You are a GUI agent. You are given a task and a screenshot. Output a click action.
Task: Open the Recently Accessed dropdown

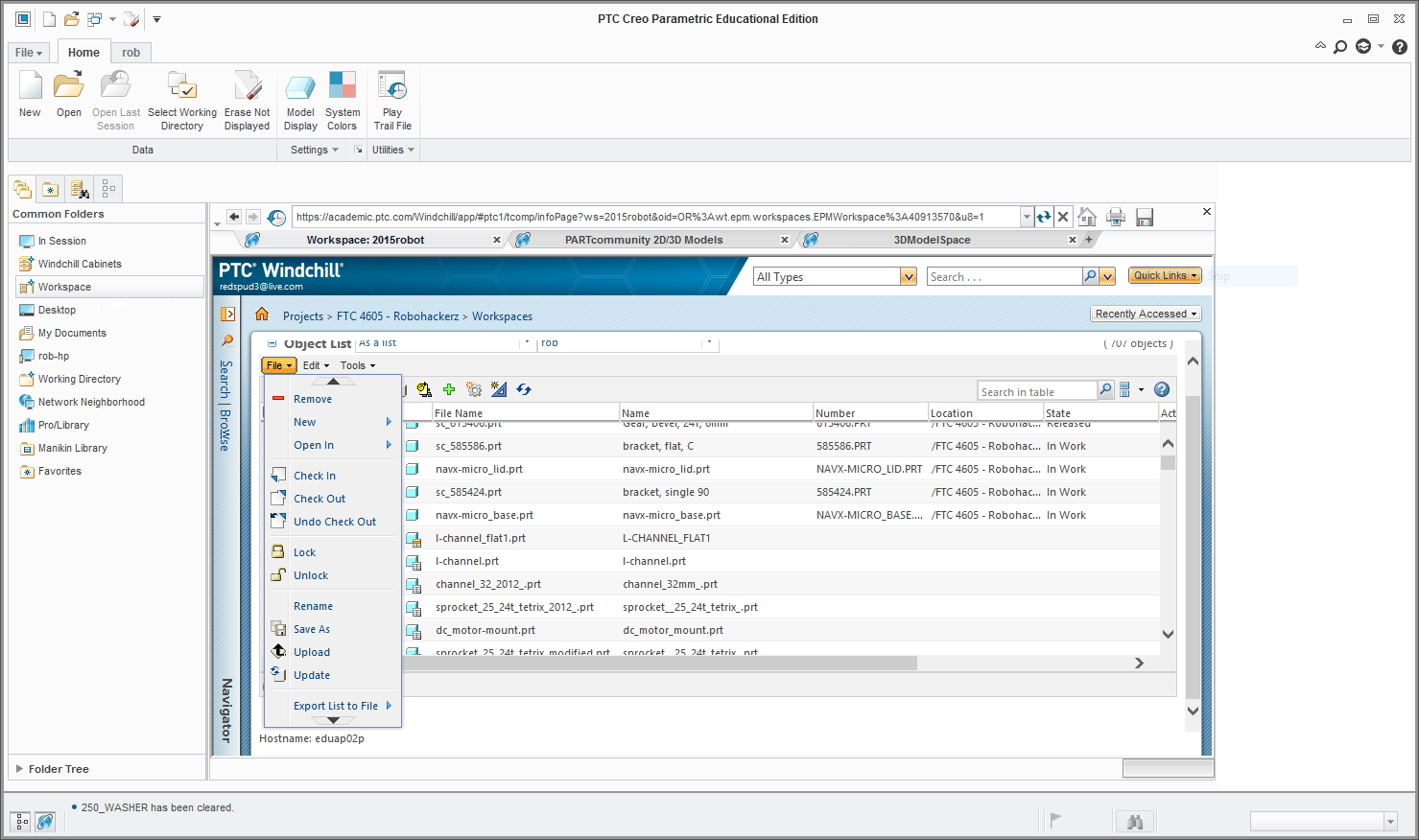1147,314
